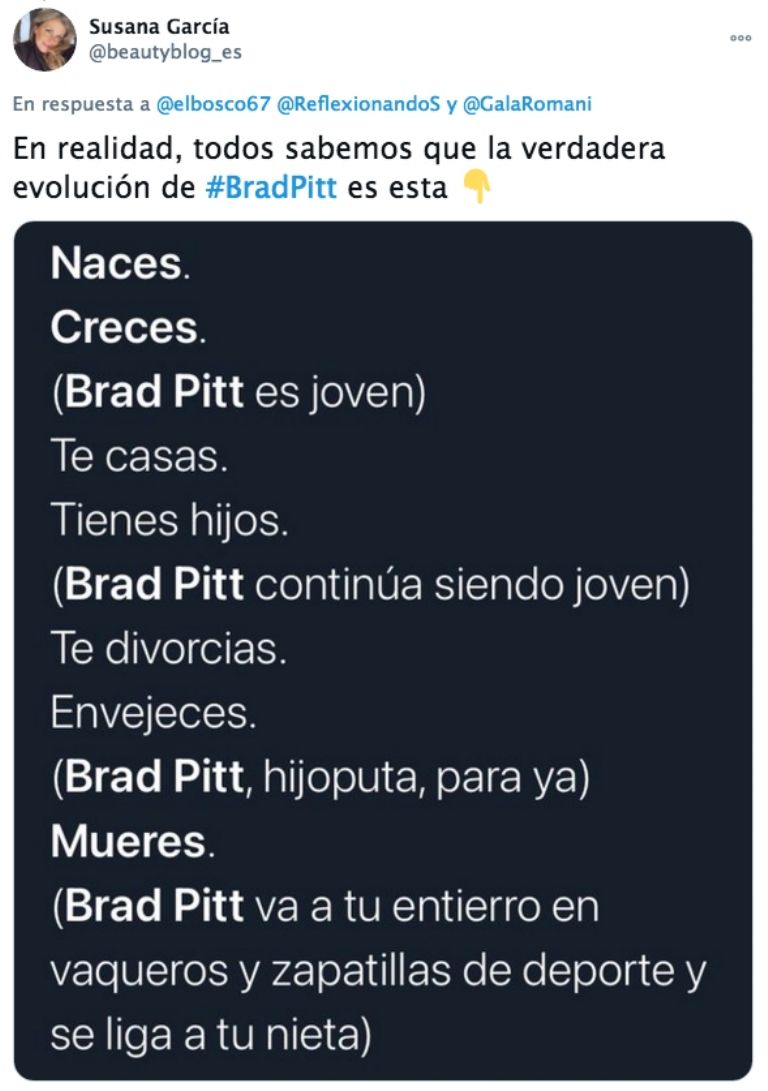Click the @beautyblog_es handle
768x1091 pixels.
point(165,52)
